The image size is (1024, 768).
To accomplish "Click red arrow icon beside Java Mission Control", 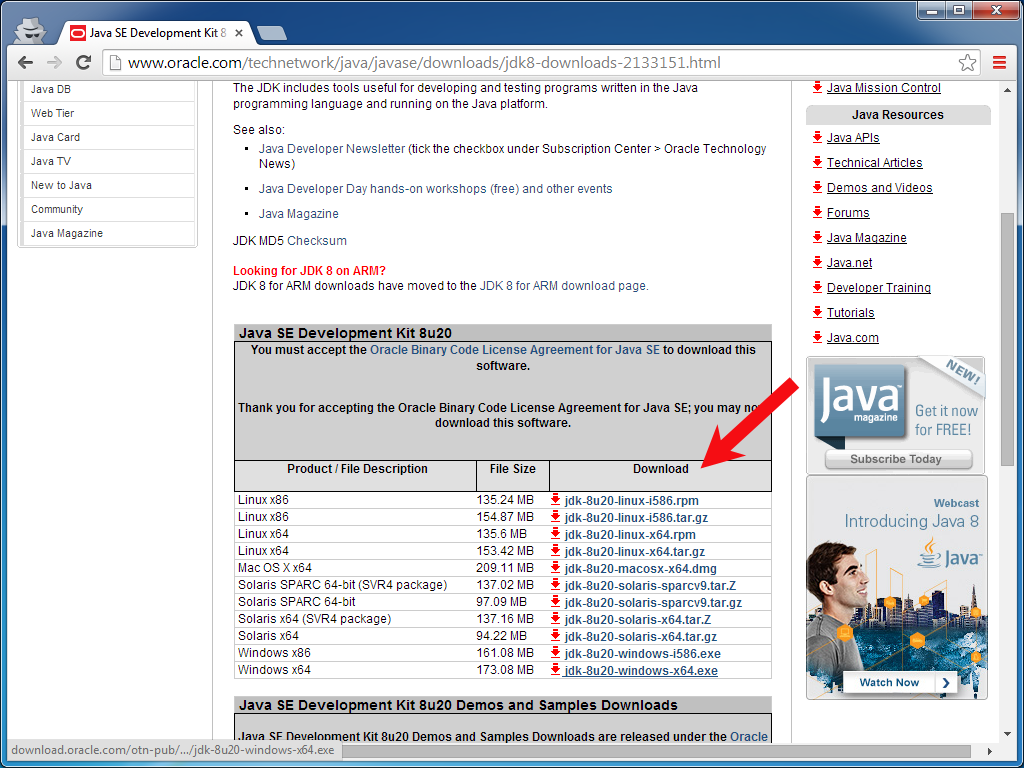I will point(817,87).
